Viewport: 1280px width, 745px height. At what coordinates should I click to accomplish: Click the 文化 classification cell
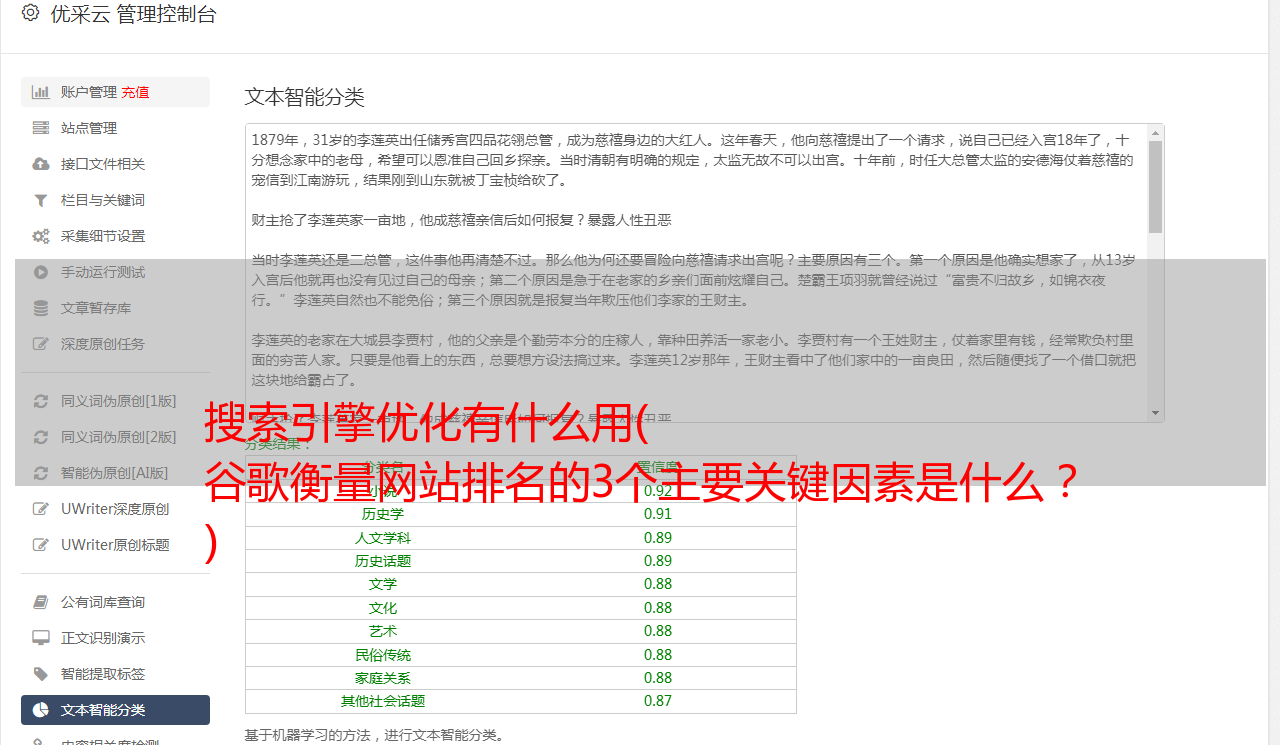383,608
